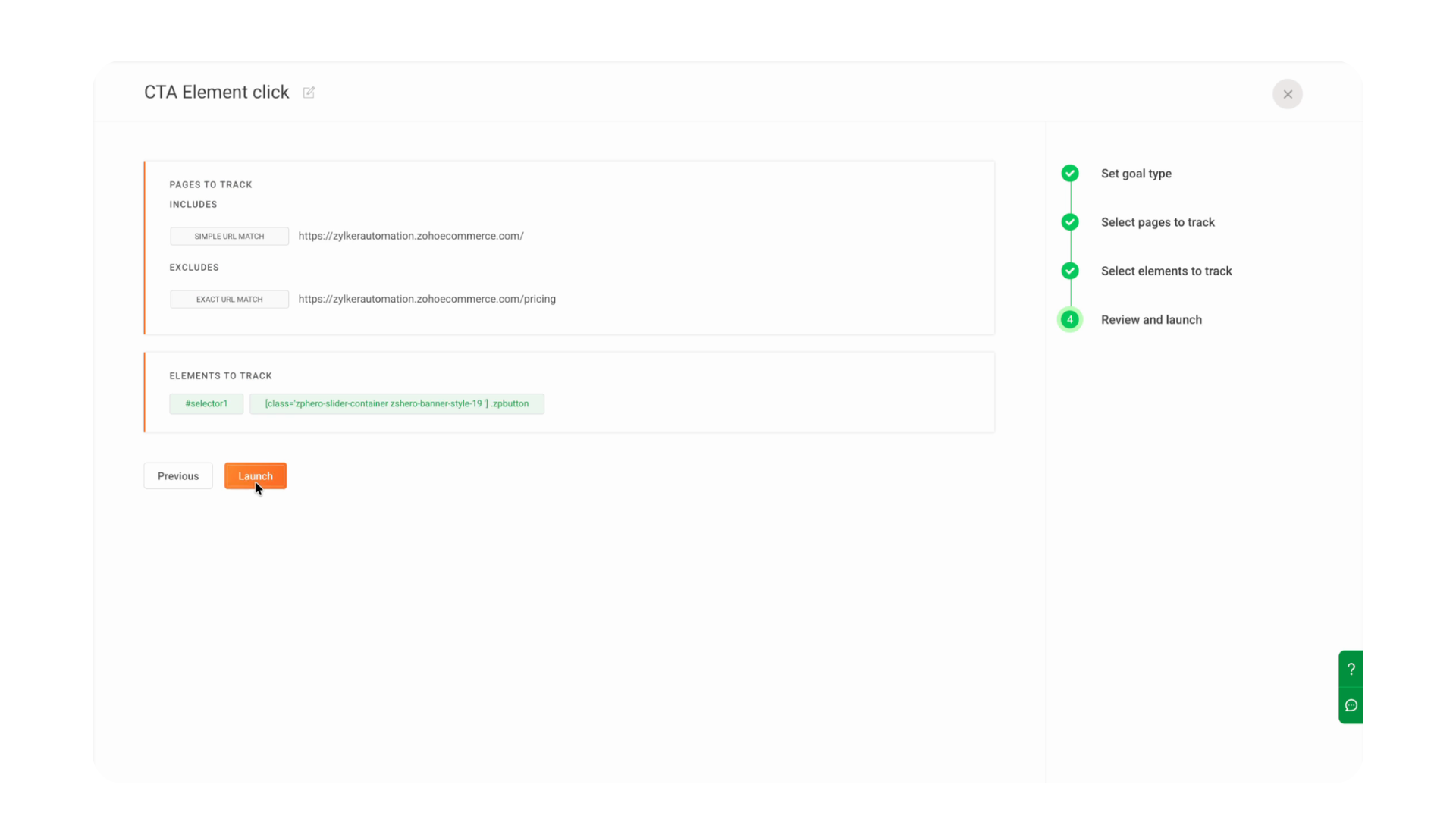Click the Set goal type checkmark icon
Image resolution: width=1456 pixels, height=819 pixels.
[x=1069, y=174]
